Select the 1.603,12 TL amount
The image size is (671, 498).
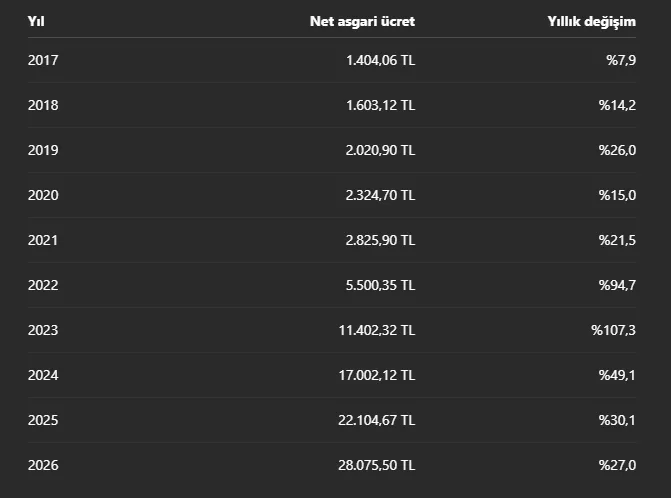[x=380, y=105]
